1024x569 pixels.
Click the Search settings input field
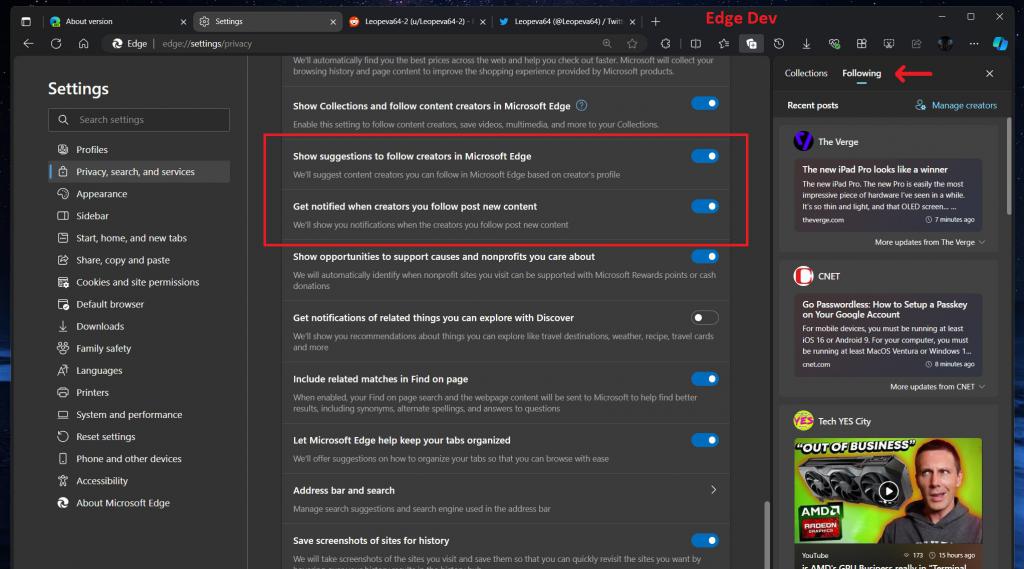[139, 120]
